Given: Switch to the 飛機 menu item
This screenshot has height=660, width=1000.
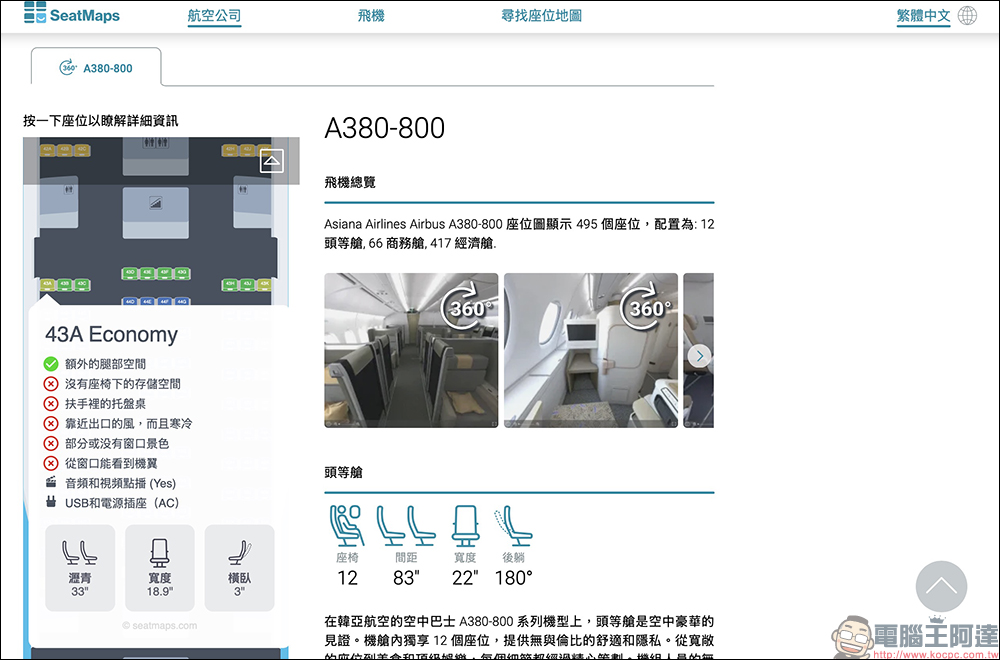Looking at the screenshot, I should pos(371,16).
